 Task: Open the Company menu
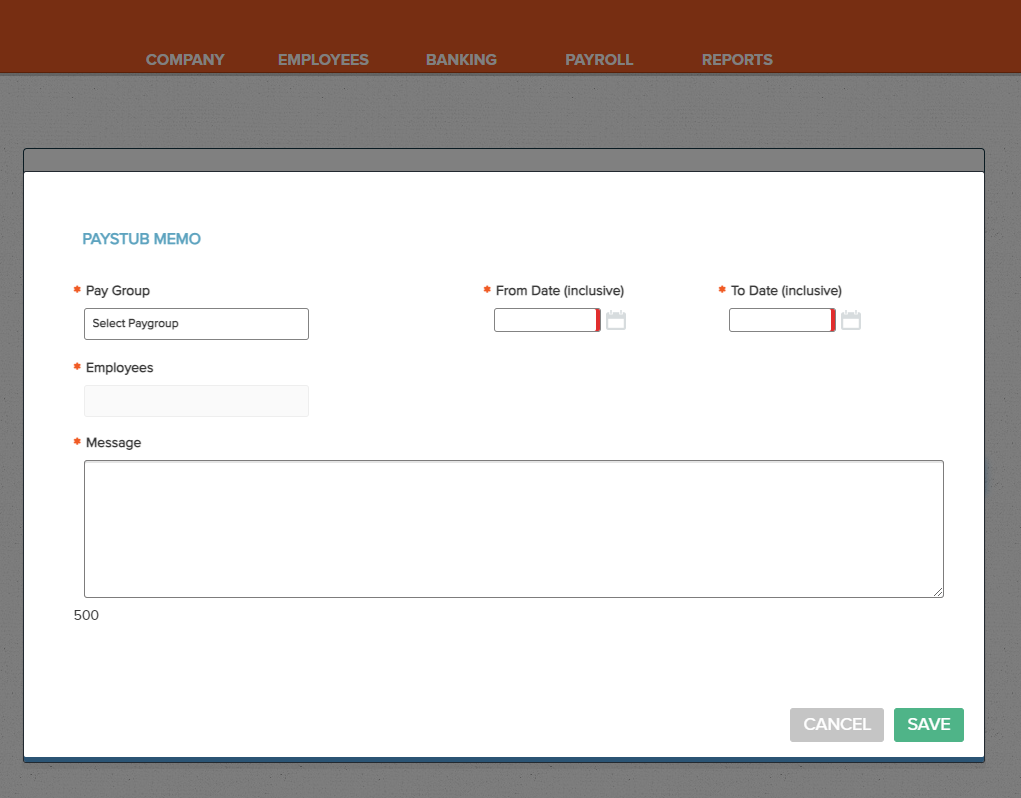coord(185,60)
